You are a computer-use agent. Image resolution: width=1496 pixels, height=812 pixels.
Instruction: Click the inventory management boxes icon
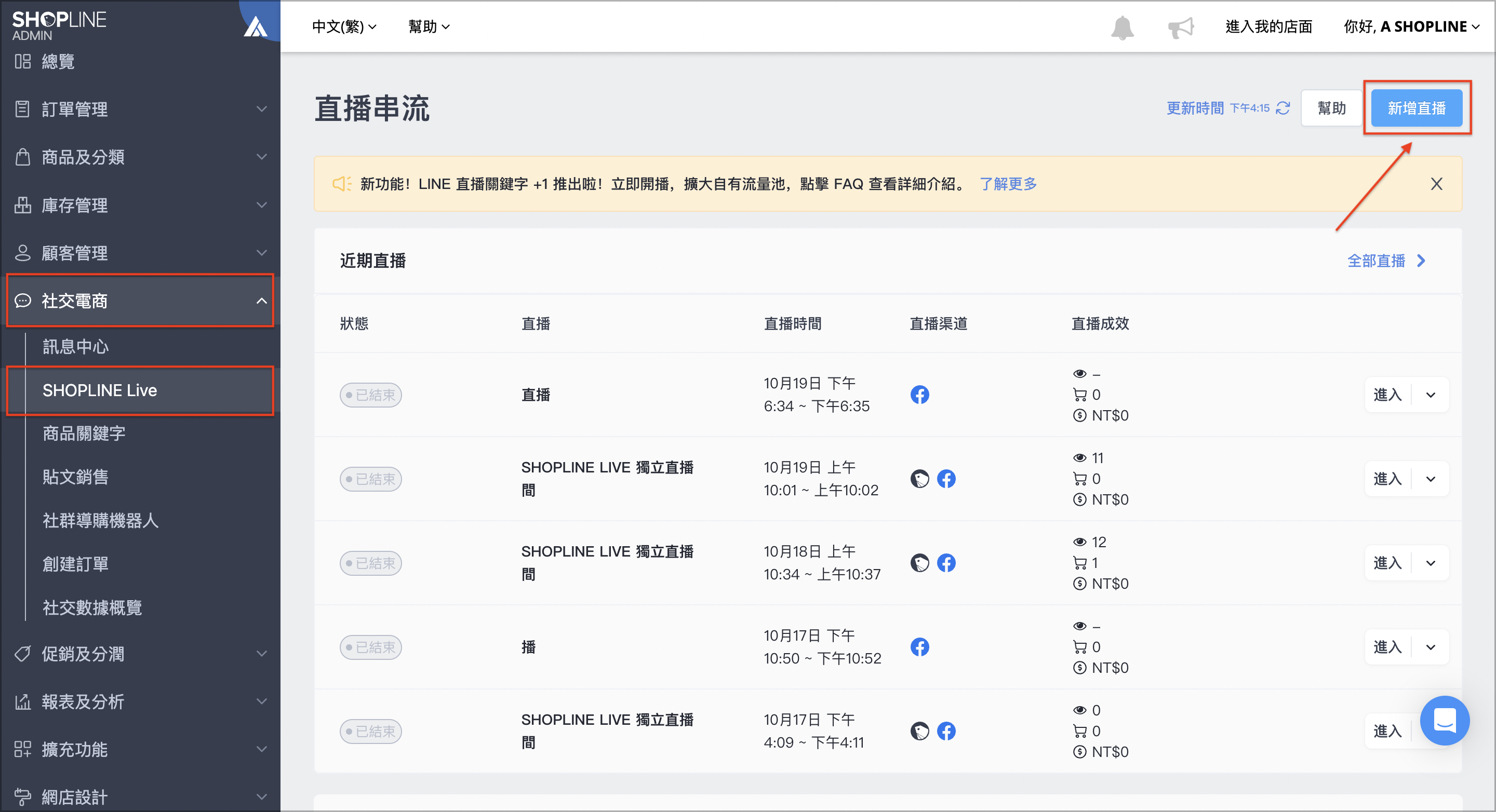tap(23, 205)
